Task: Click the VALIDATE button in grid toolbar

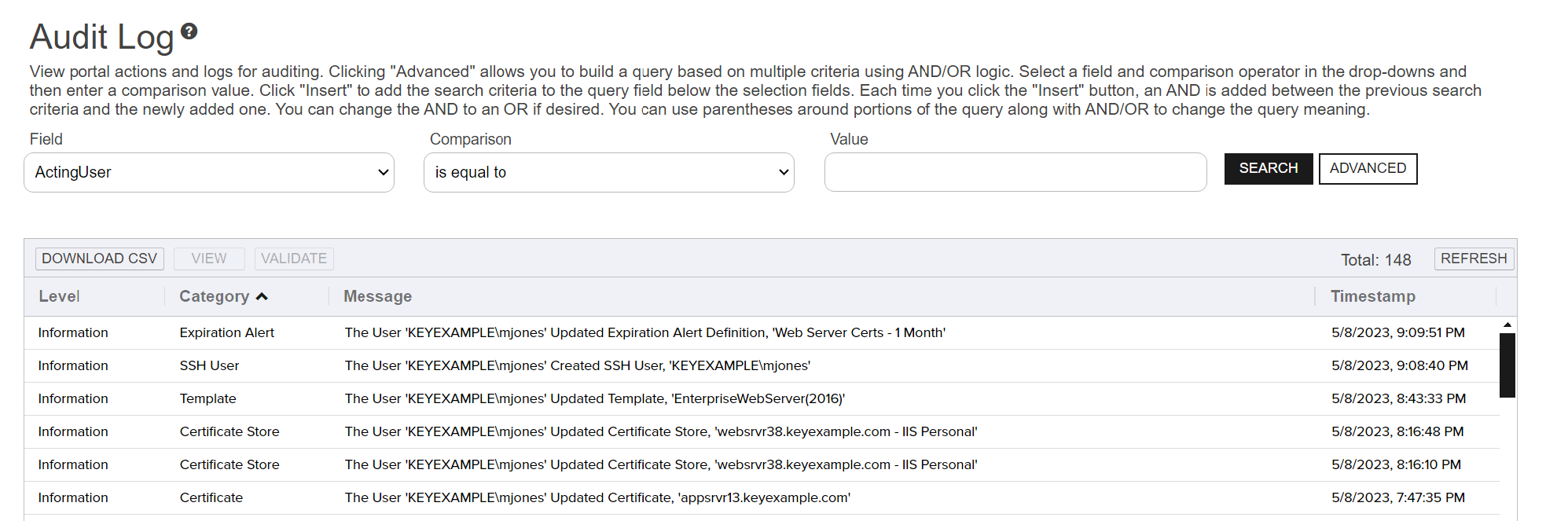Action: [x=294, y=259]
